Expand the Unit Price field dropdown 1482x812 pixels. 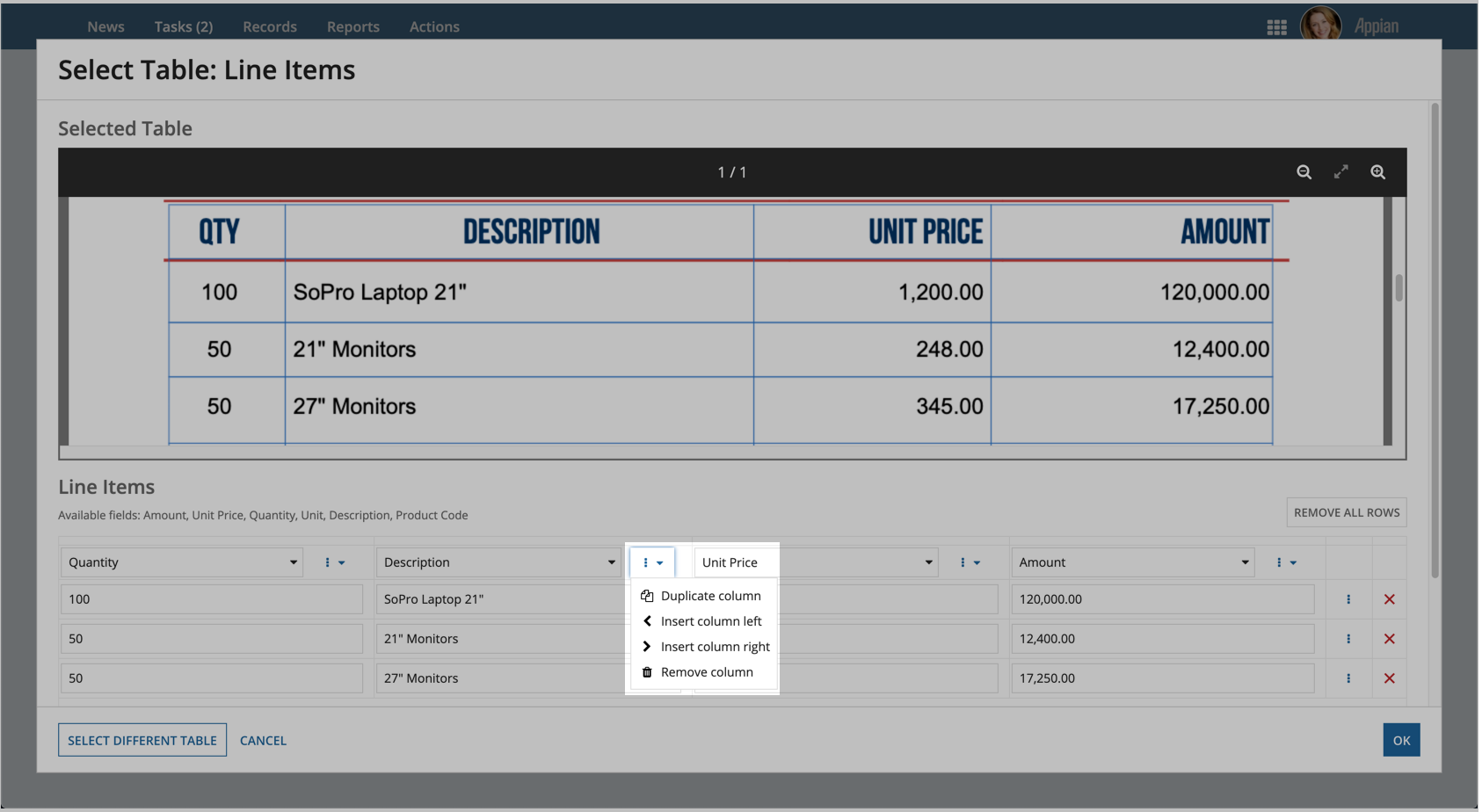click(x=816, y=562)
